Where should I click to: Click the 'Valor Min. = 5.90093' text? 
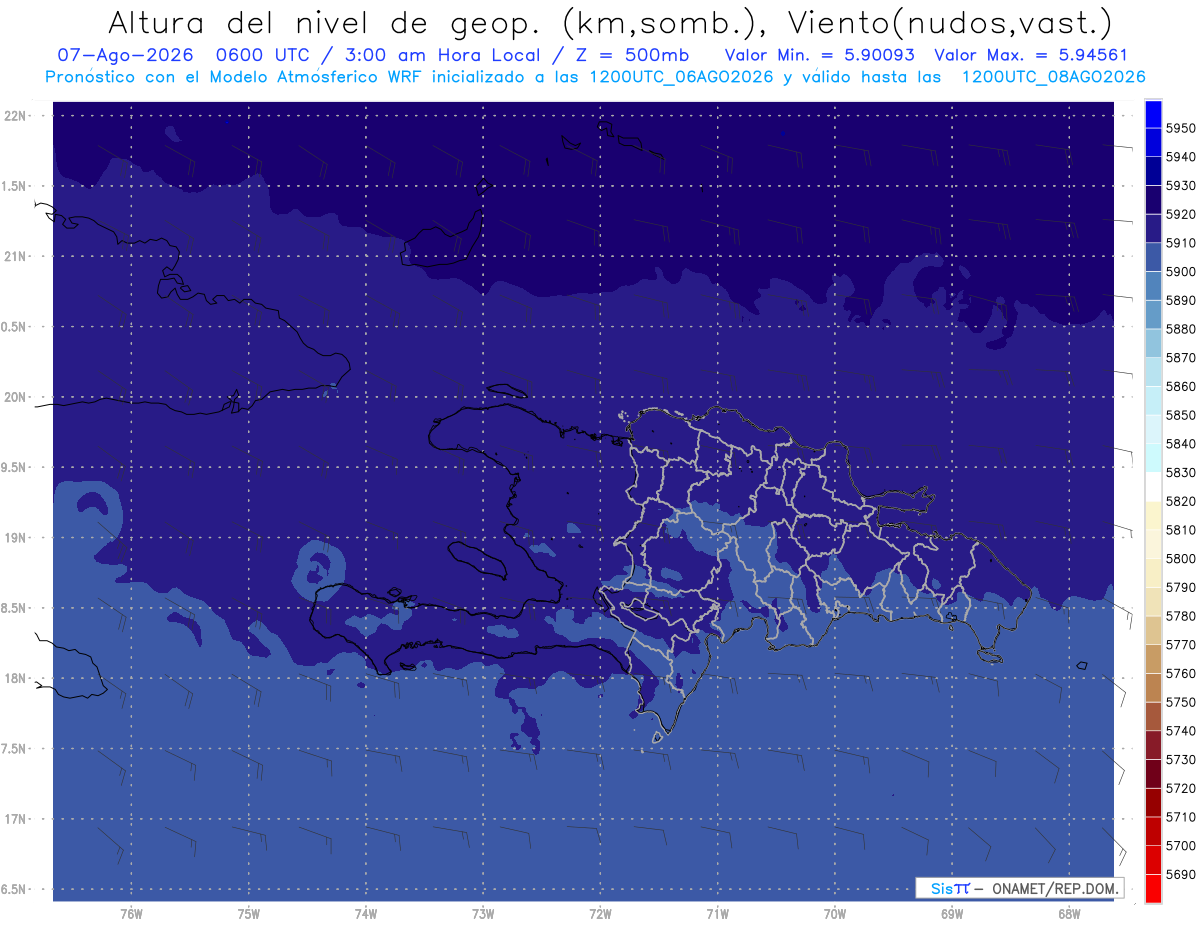click(x=819, y=55)
